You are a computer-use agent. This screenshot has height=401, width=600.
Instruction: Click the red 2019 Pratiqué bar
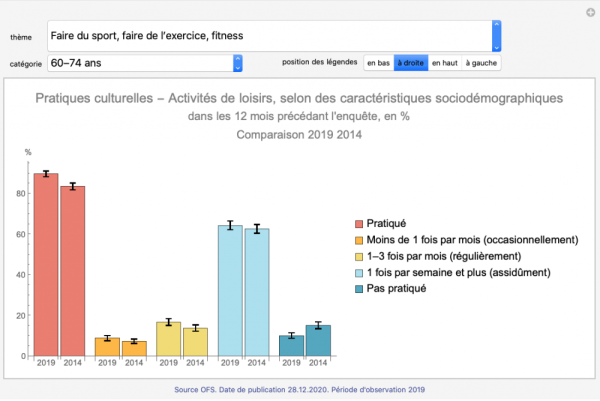click(46, 265)
